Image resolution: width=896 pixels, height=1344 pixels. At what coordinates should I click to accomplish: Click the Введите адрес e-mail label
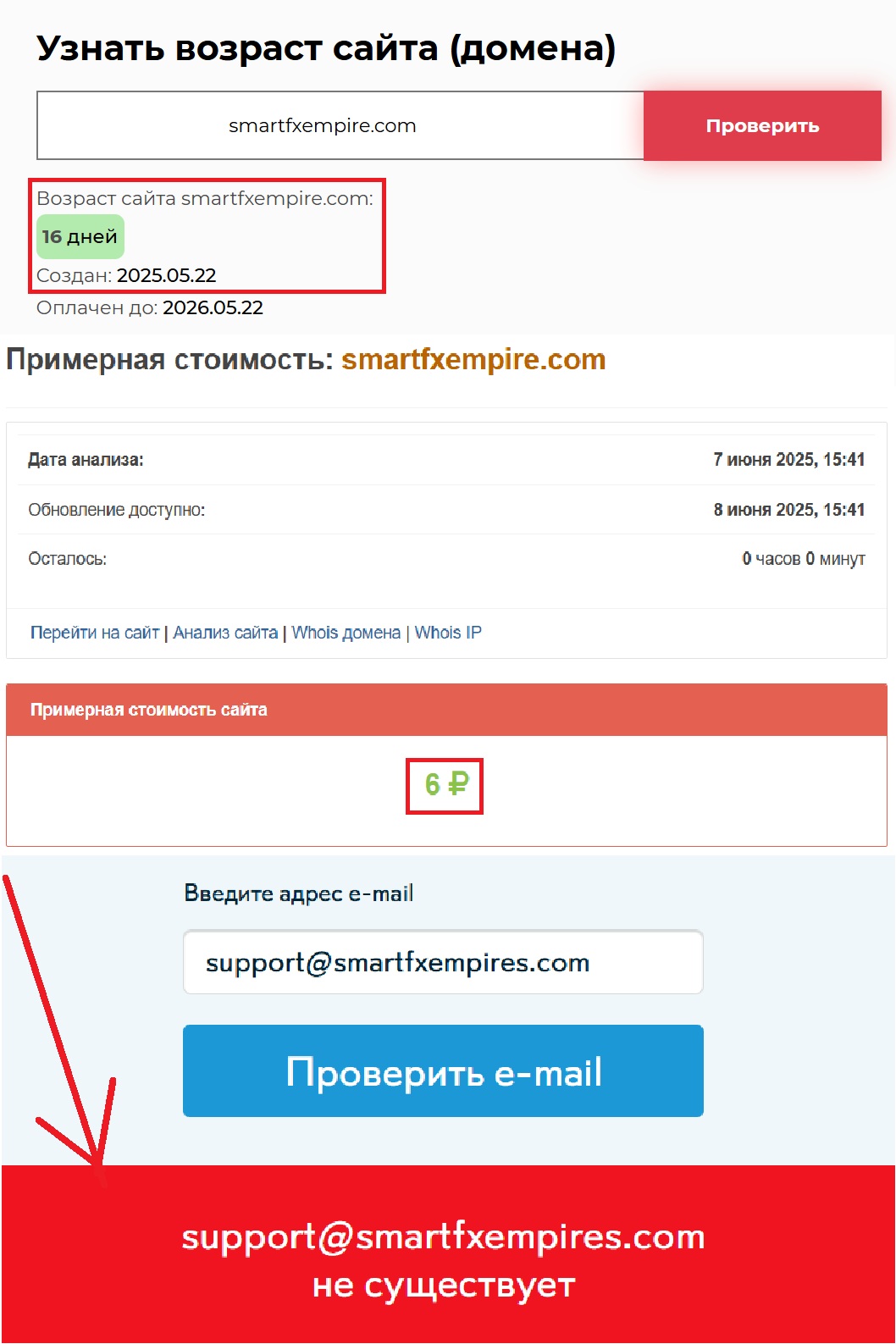[x=299, y=893]
